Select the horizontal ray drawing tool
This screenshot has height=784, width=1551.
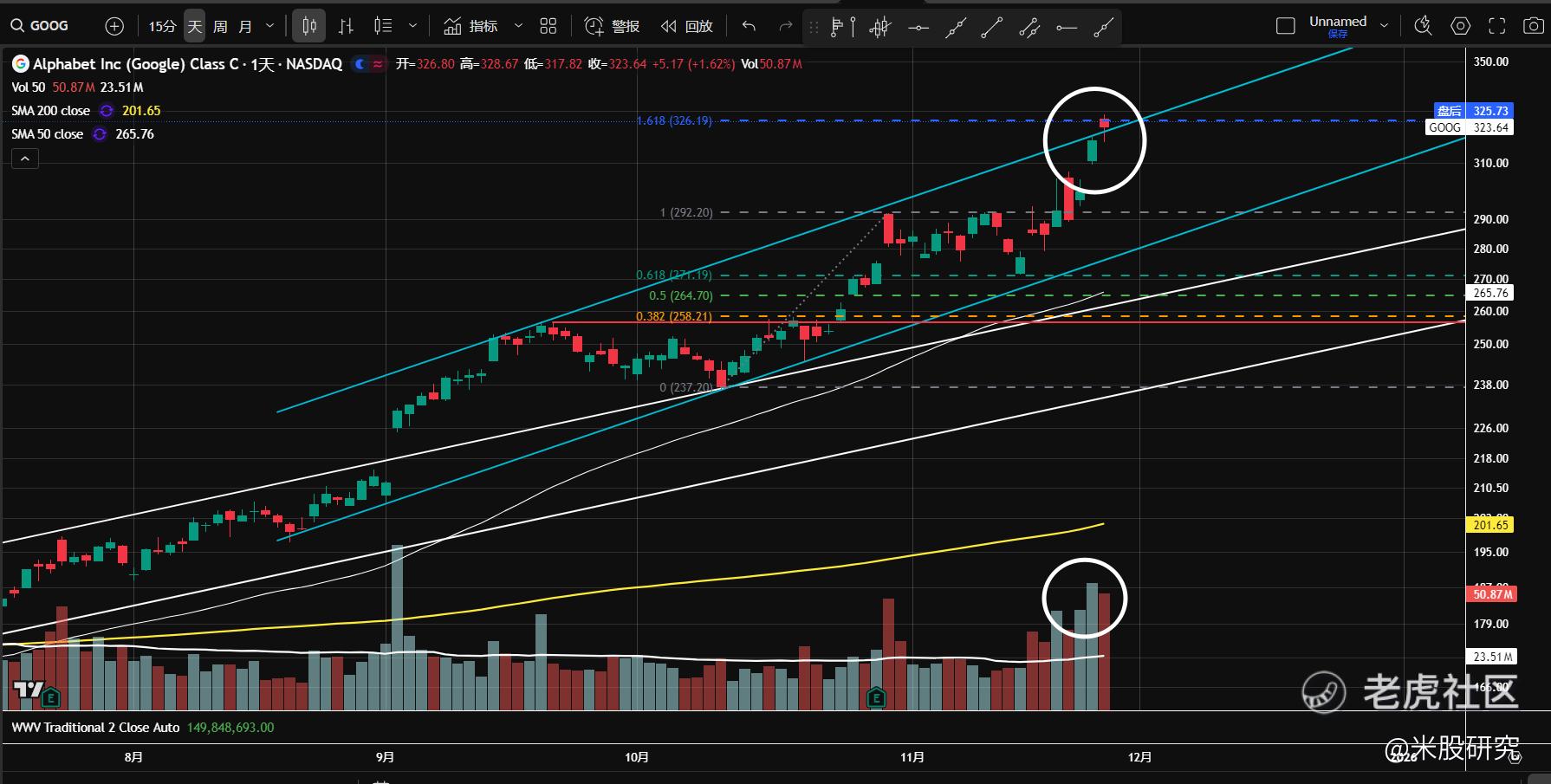tap(1067, 28)
